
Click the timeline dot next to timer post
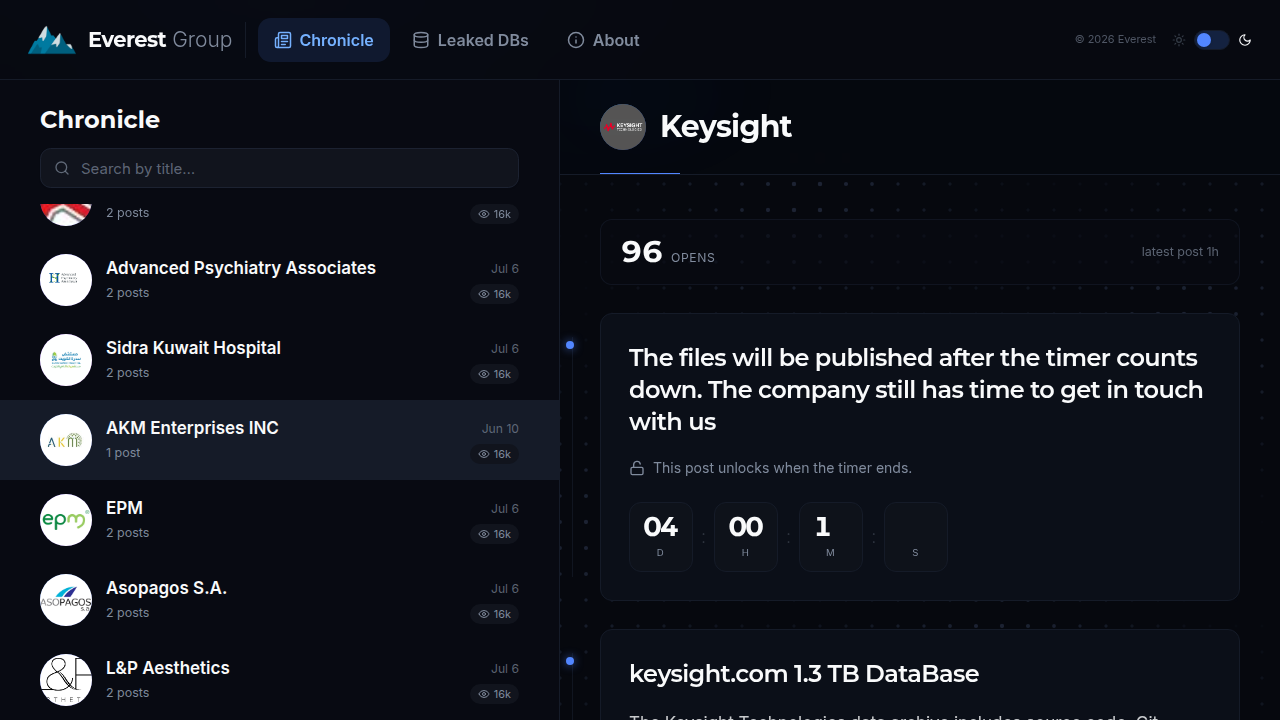coord(570,345)
